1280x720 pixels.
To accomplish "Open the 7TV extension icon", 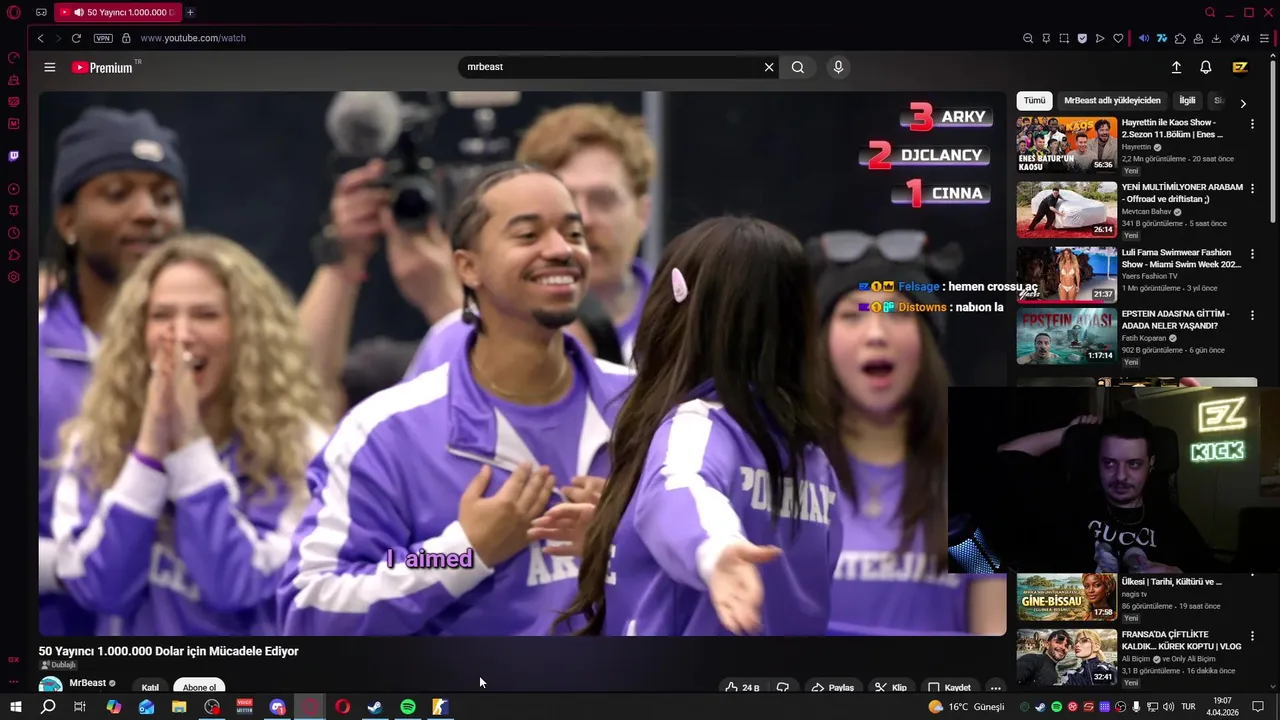I will pos(1162,38).
